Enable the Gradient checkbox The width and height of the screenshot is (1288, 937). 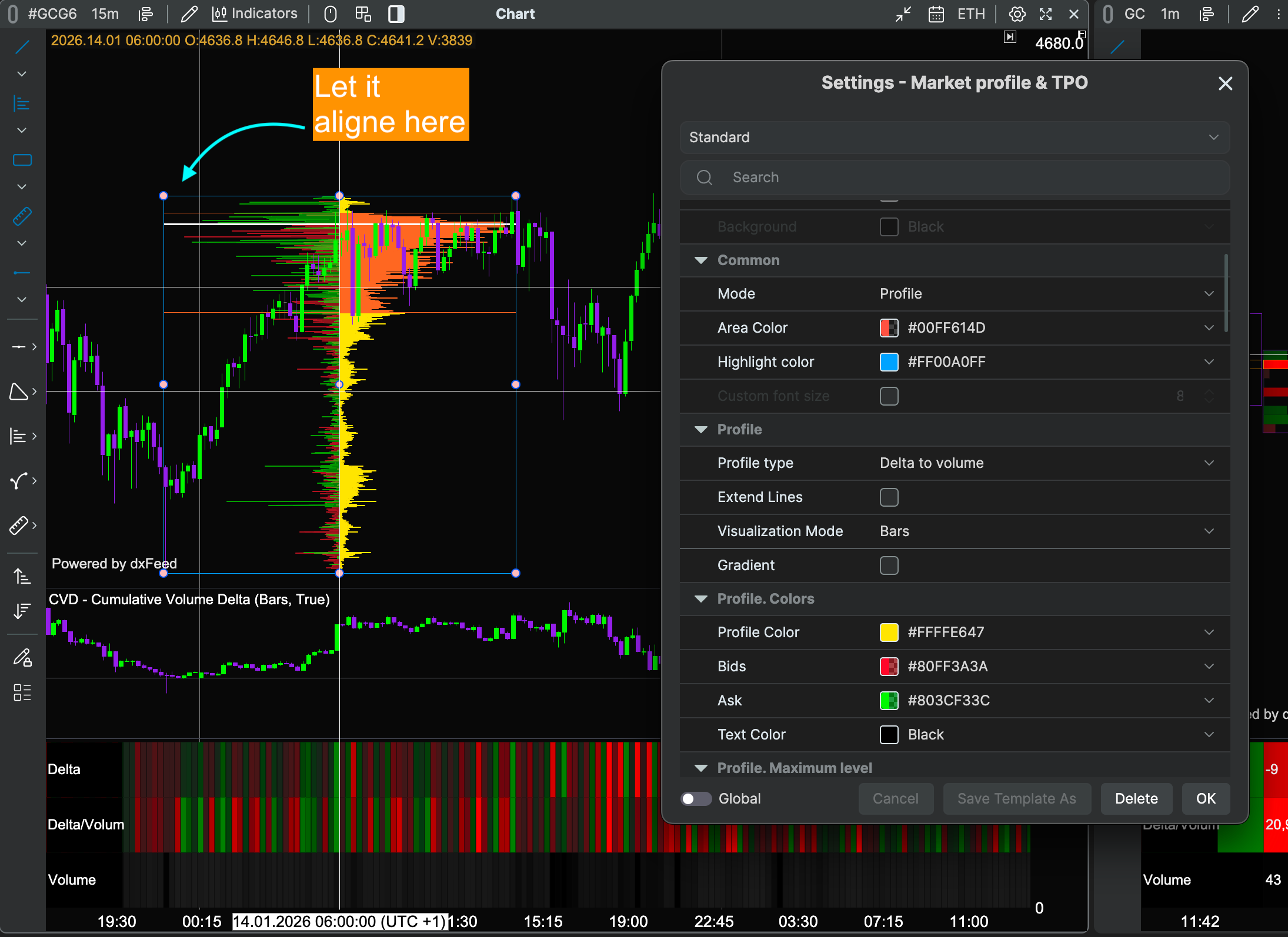point(889,565)
